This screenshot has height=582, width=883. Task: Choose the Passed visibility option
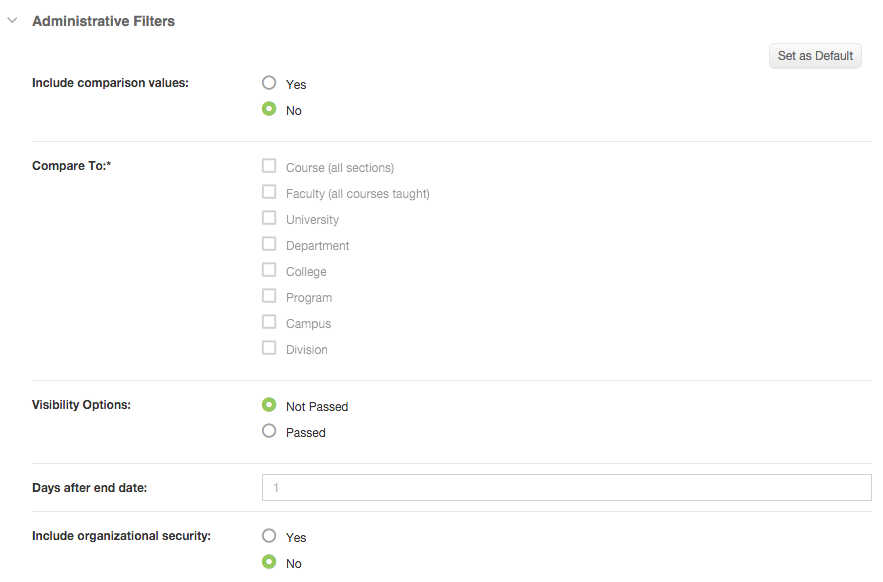coord(269,431)
